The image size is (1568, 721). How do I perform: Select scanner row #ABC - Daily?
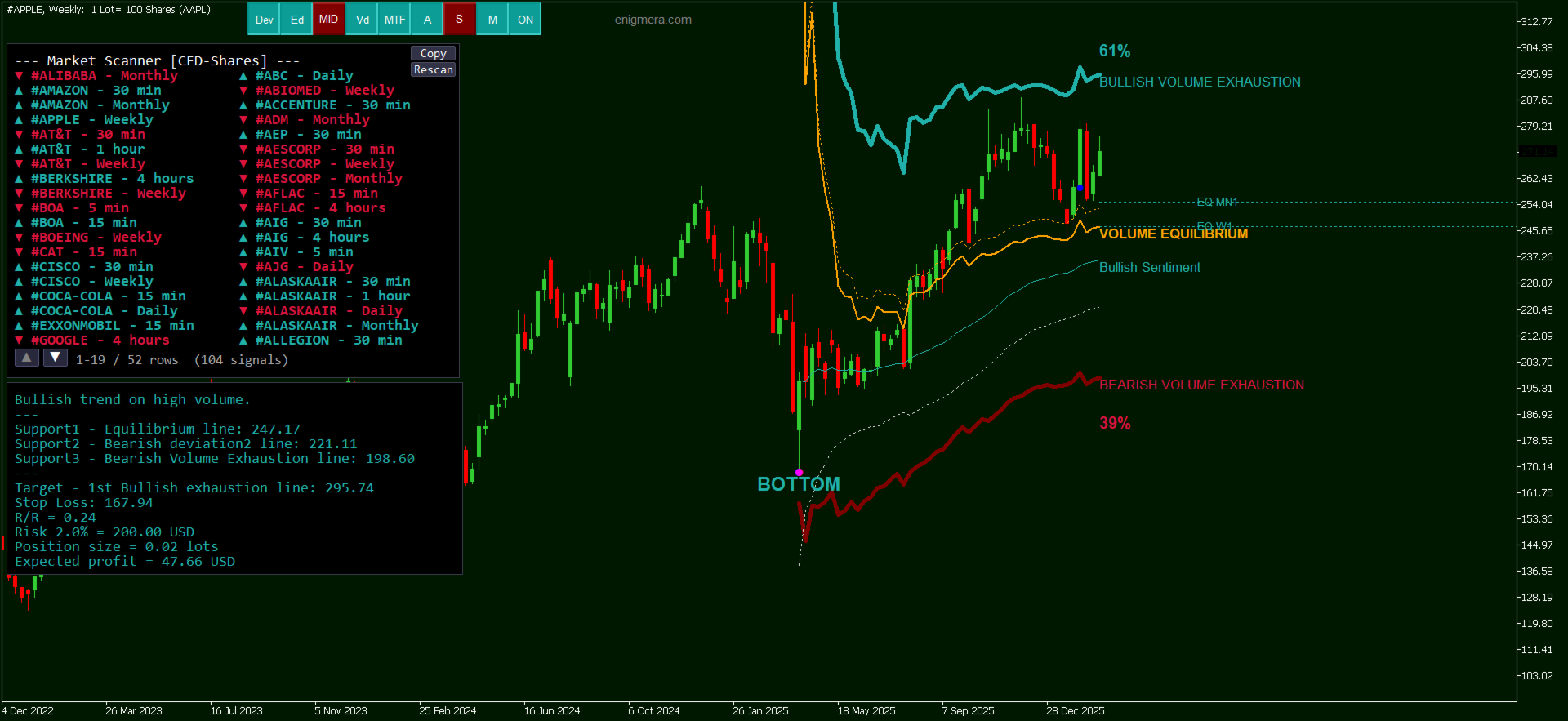pos(296,76)
